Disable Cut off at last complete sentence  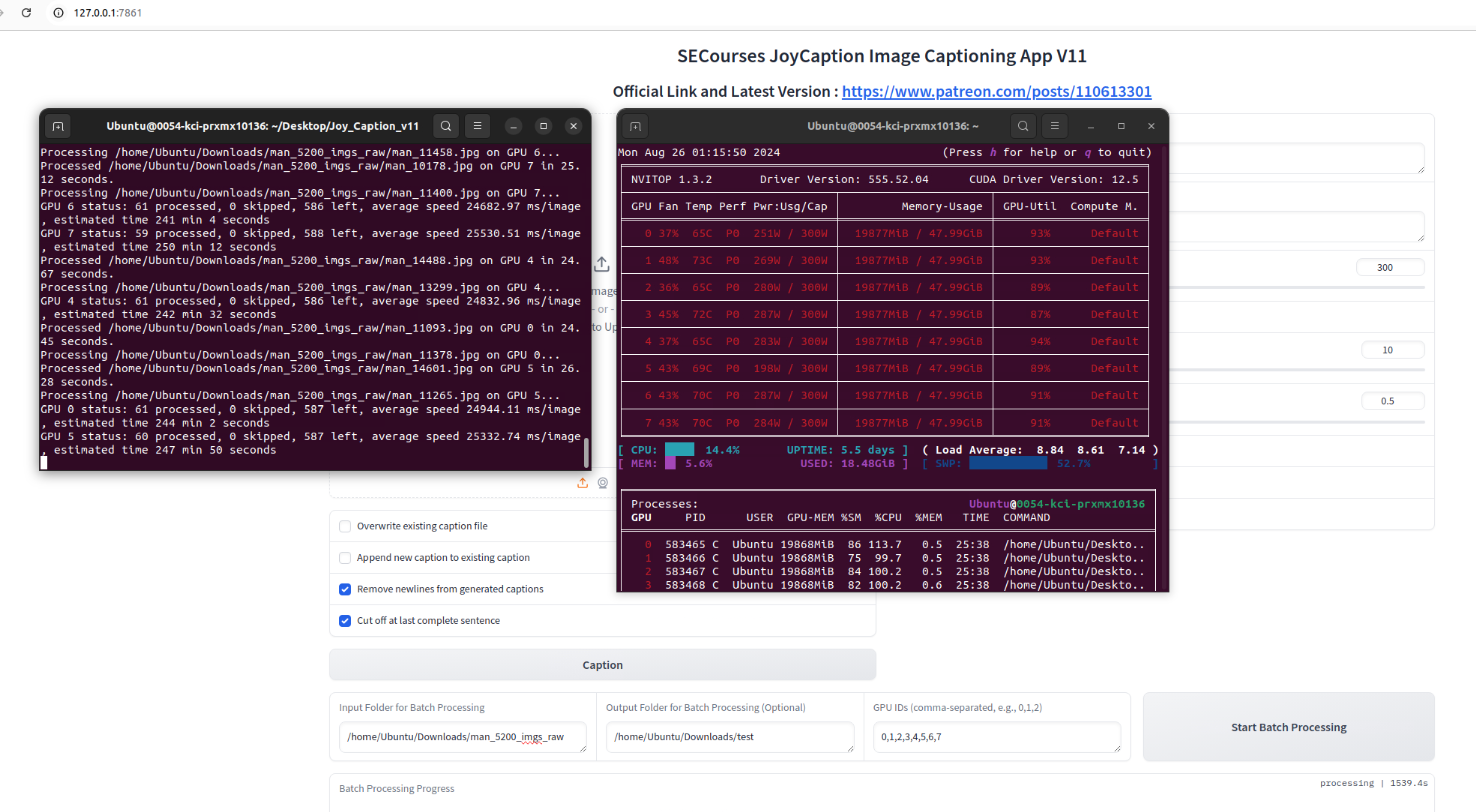point(345,621)
